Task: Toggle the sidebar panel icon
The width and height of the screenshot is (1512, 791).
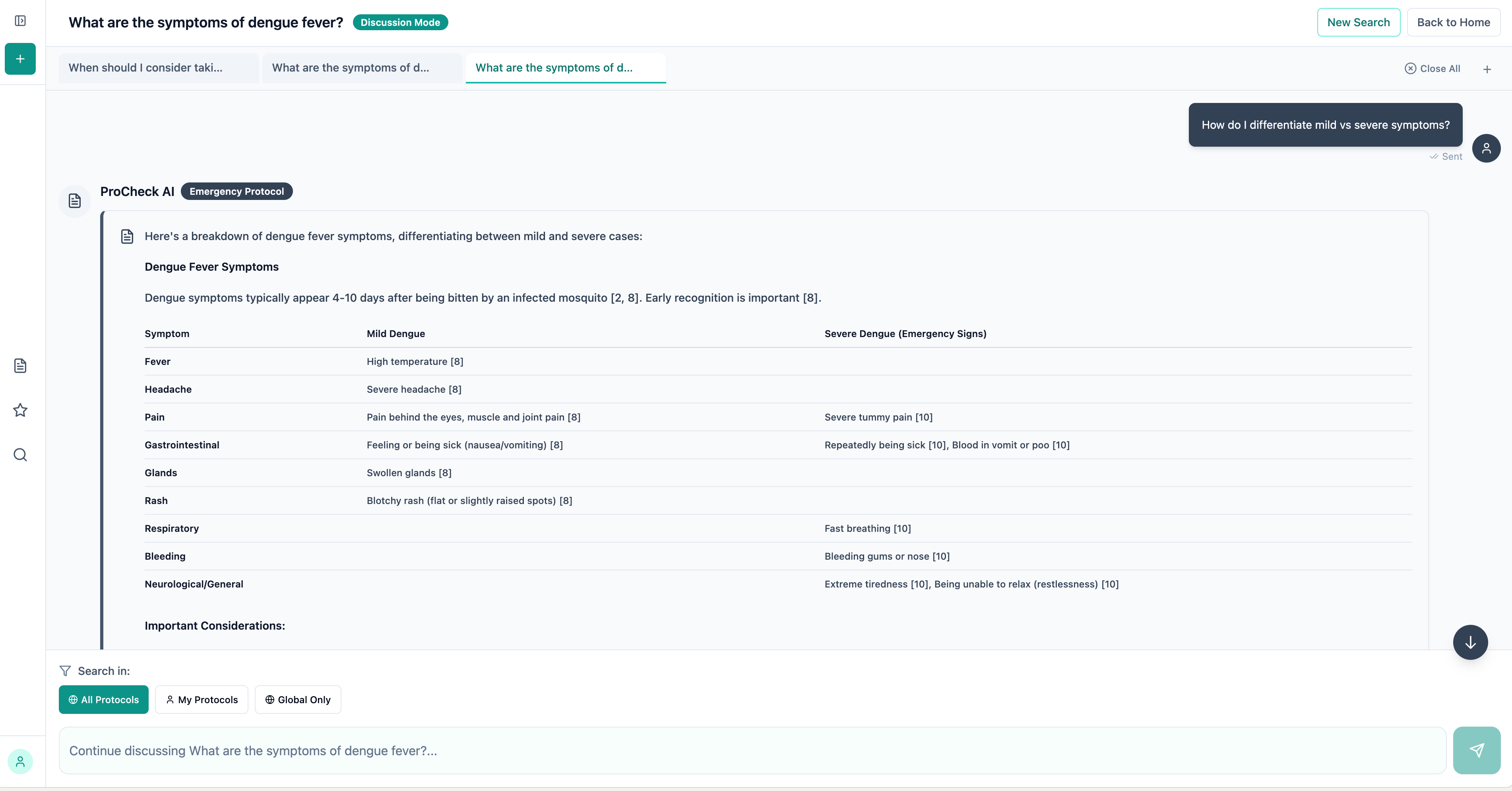Action: coord(20,21)
